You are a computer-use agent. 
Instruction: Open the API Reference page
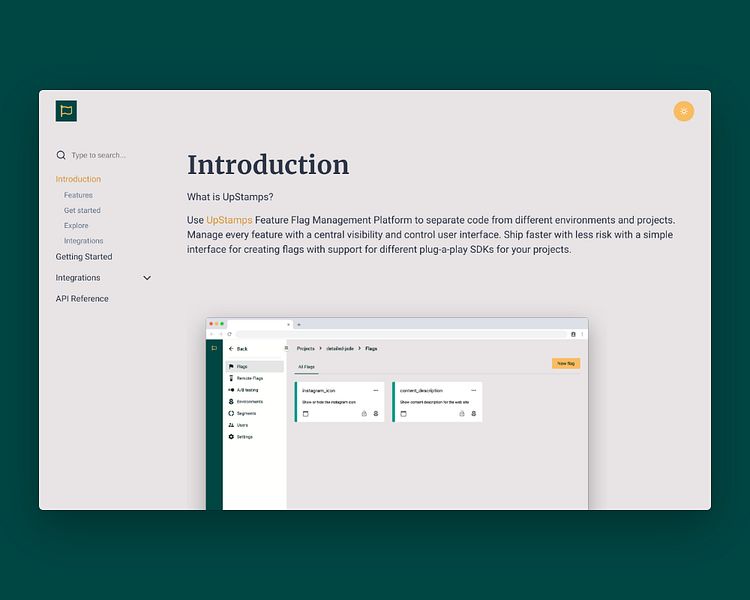[x=82, y=299]
